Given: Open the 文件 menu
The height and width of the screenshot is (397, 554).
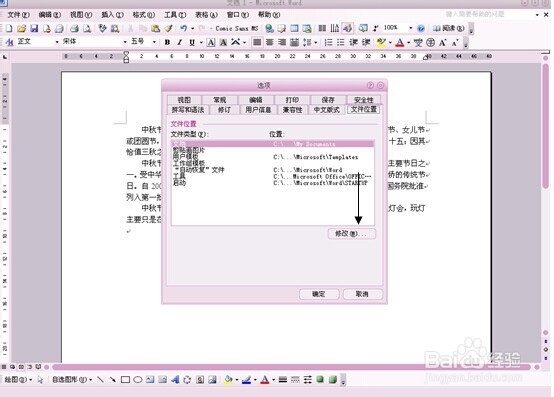Looking at the screenshot, I should 18,15.
